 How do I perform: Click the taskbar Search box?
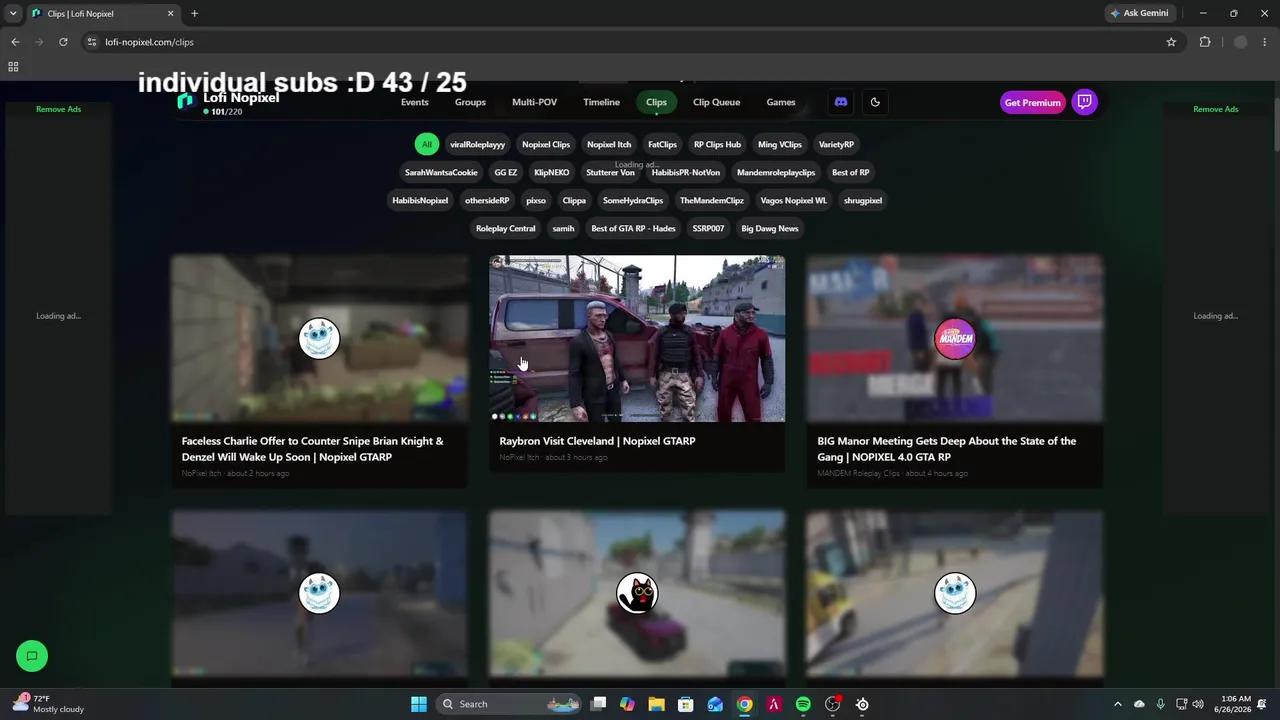(510, 704)
